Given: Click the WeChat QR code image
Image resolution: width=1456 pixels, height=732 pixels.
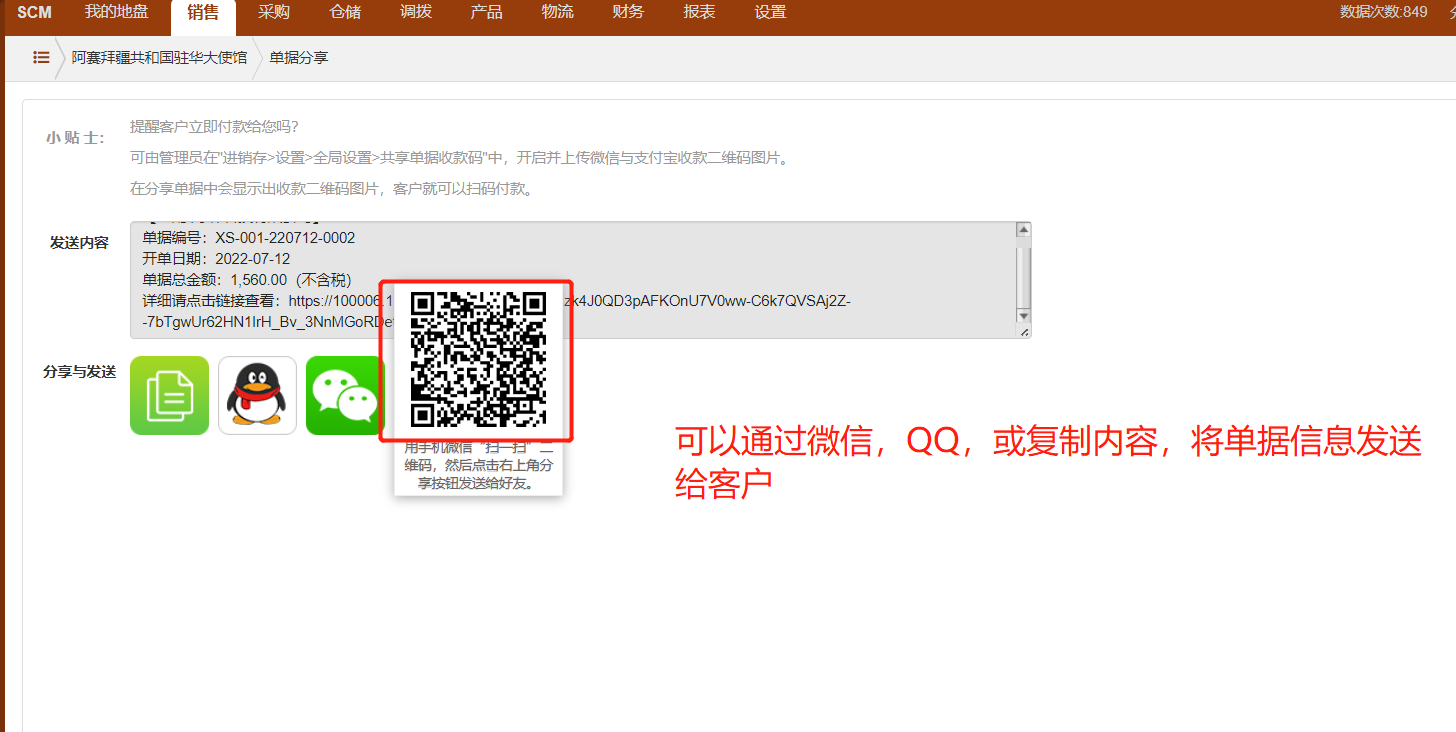Looking at the screenshot, I should (479, 359).
